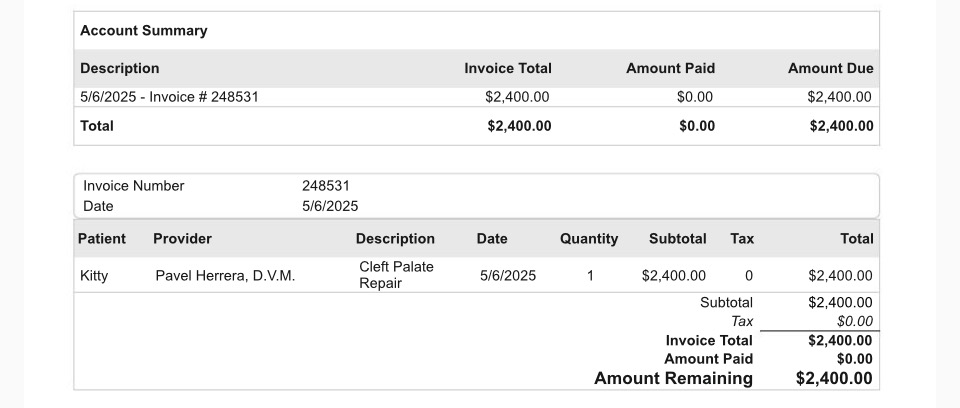The height and width of the screenshot is (408, 960).
Task: Click the invoice date value 5/6/2025
Action: click(330, 206)
